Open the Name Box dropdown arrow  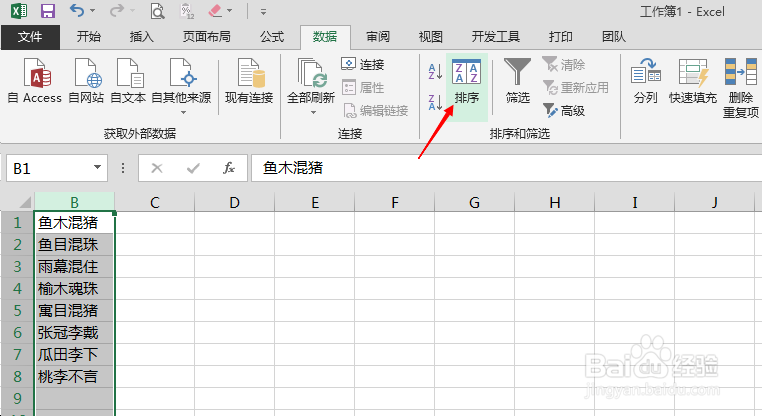pos(98,168)
